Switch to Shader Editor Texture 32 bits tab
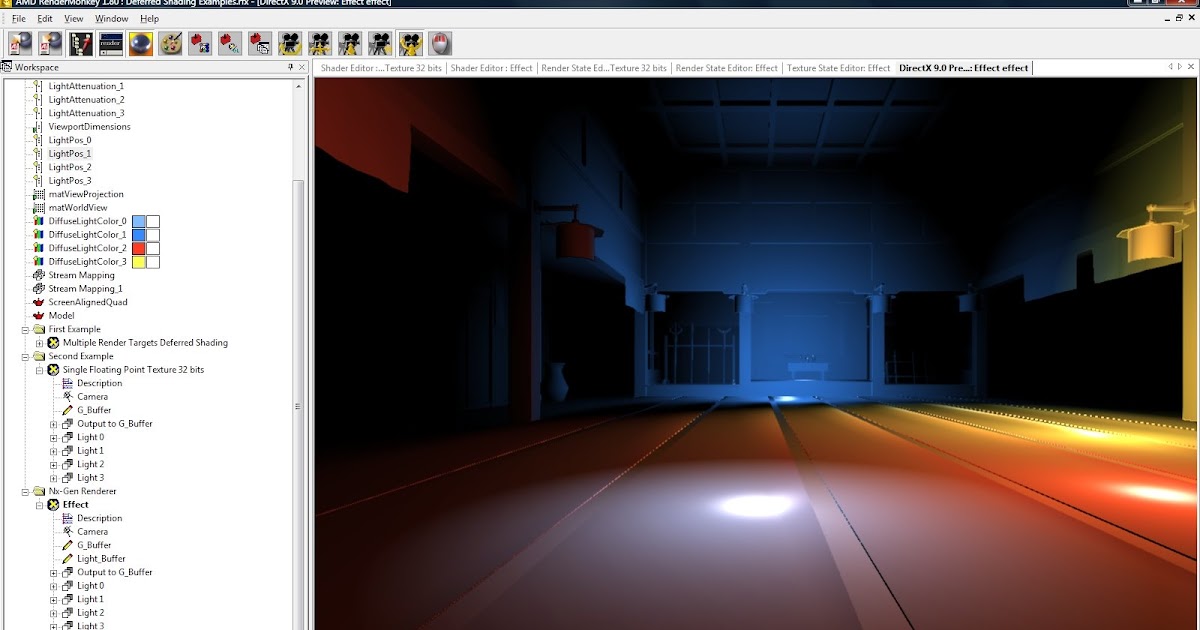 (381, 68)
